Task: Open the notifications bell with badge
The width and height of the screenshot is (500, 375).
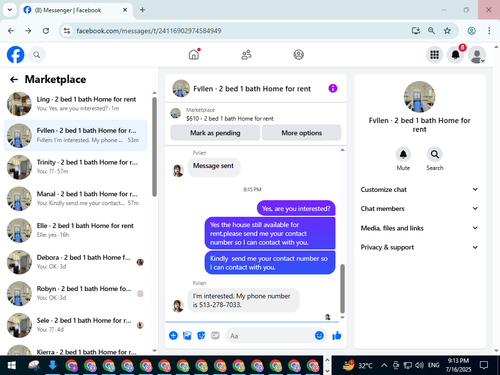Action: click(455, 55)
